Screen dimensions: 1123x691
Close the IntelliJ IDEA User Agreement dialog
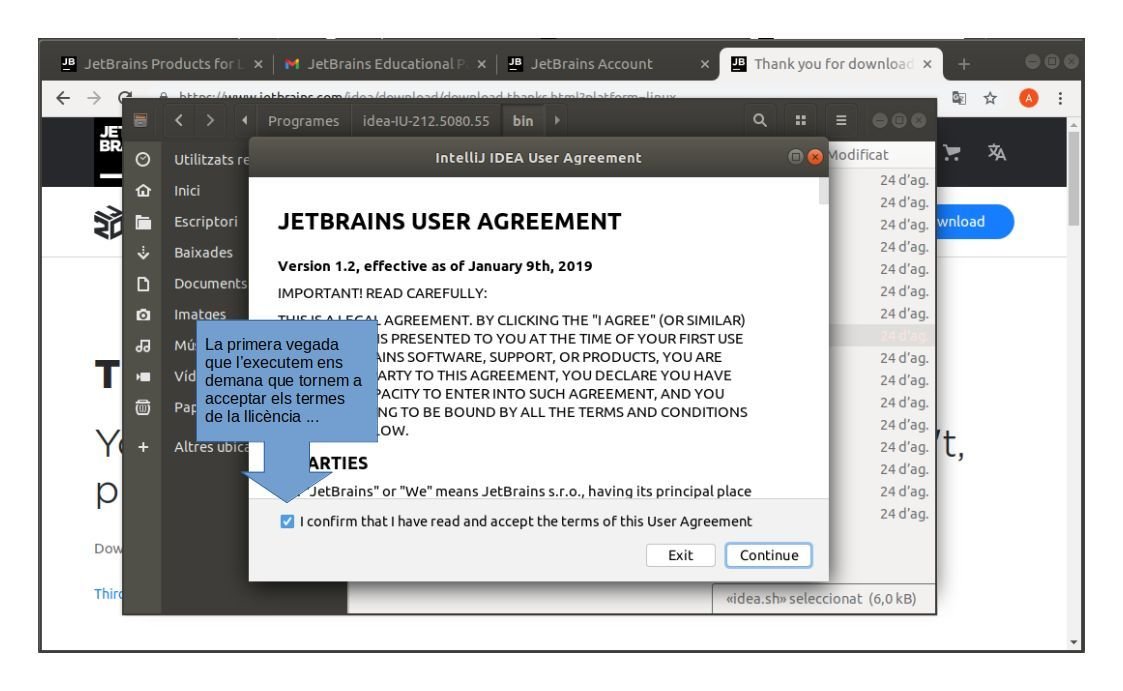815,157
